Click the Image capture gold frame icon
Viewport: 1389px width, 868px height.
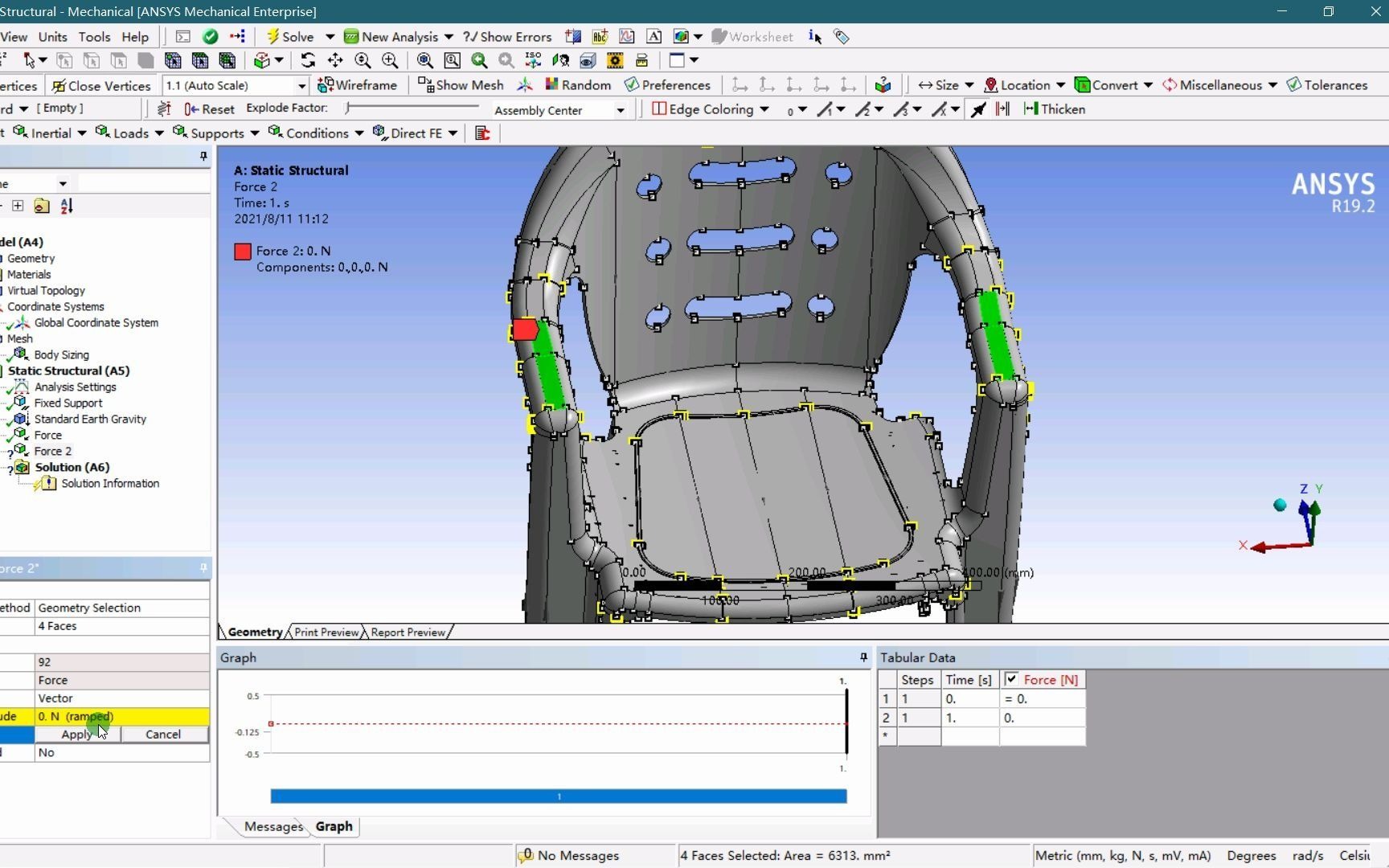[x=615, y=60]
